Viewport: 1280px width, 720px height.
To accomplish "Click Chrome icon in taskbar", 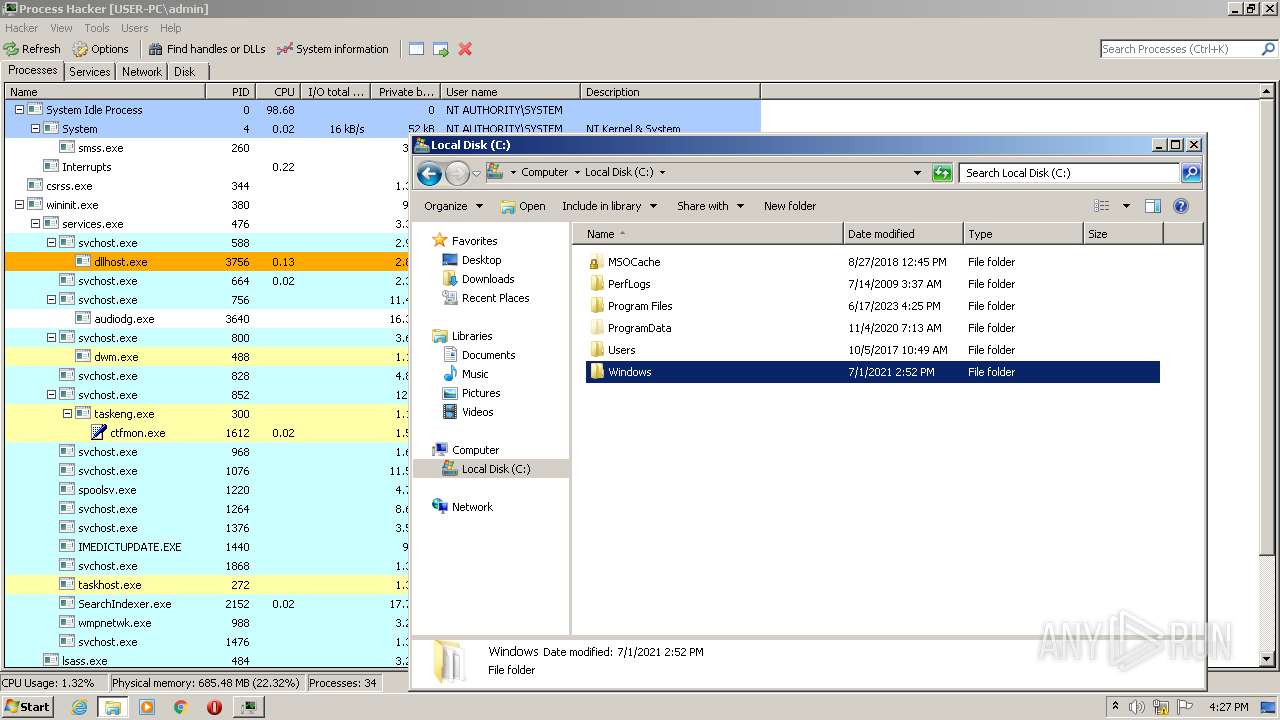I will 181,707.
